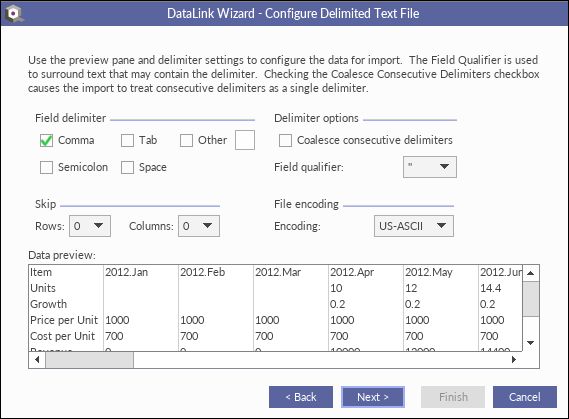This screenshot has height=419, width=569.
Task: Click the Units value '10' under 2012.Apr
Action: point(336,288)
